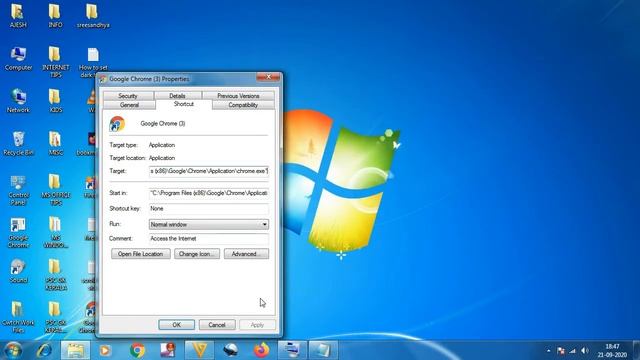Close the Google Chrome Properties dialog
The width and height of the screenshot is (640, 360).
[268, 77]
